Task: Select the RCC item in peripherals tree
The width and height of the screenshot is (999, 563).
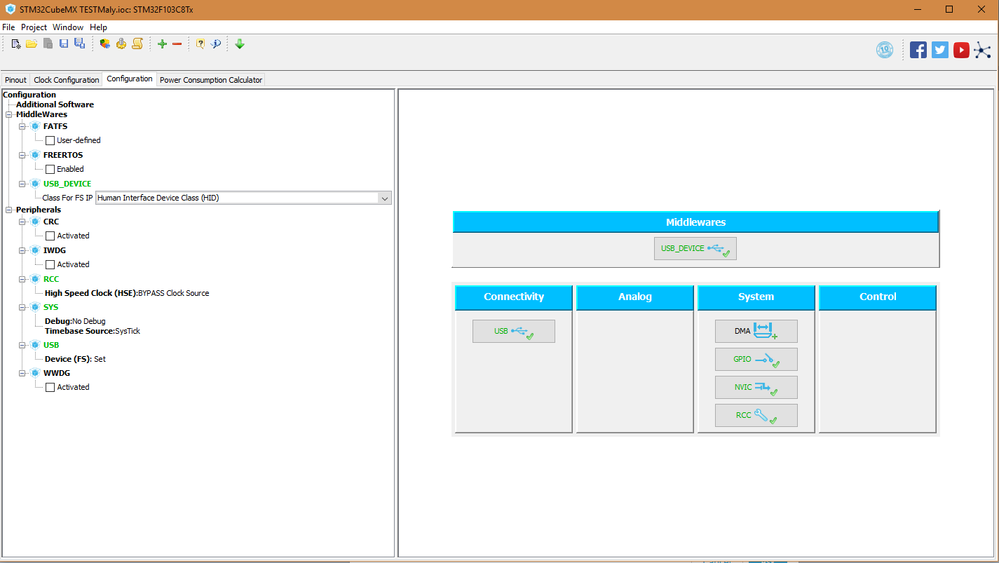Action: click(51, 279)
